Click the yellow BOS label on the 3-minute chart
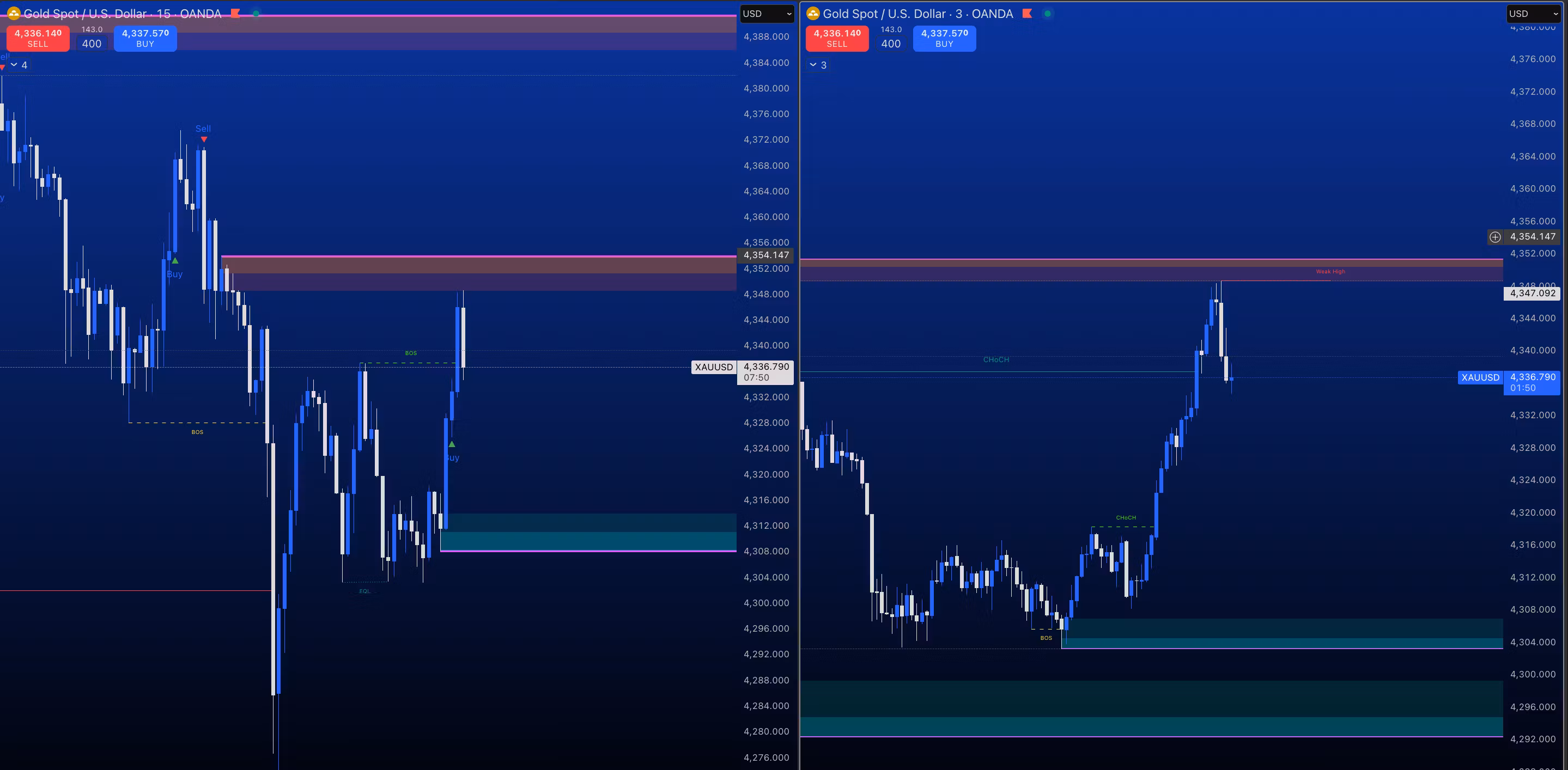The image size is (1568, 770). pyautogui.click(x=1046, y=638)
